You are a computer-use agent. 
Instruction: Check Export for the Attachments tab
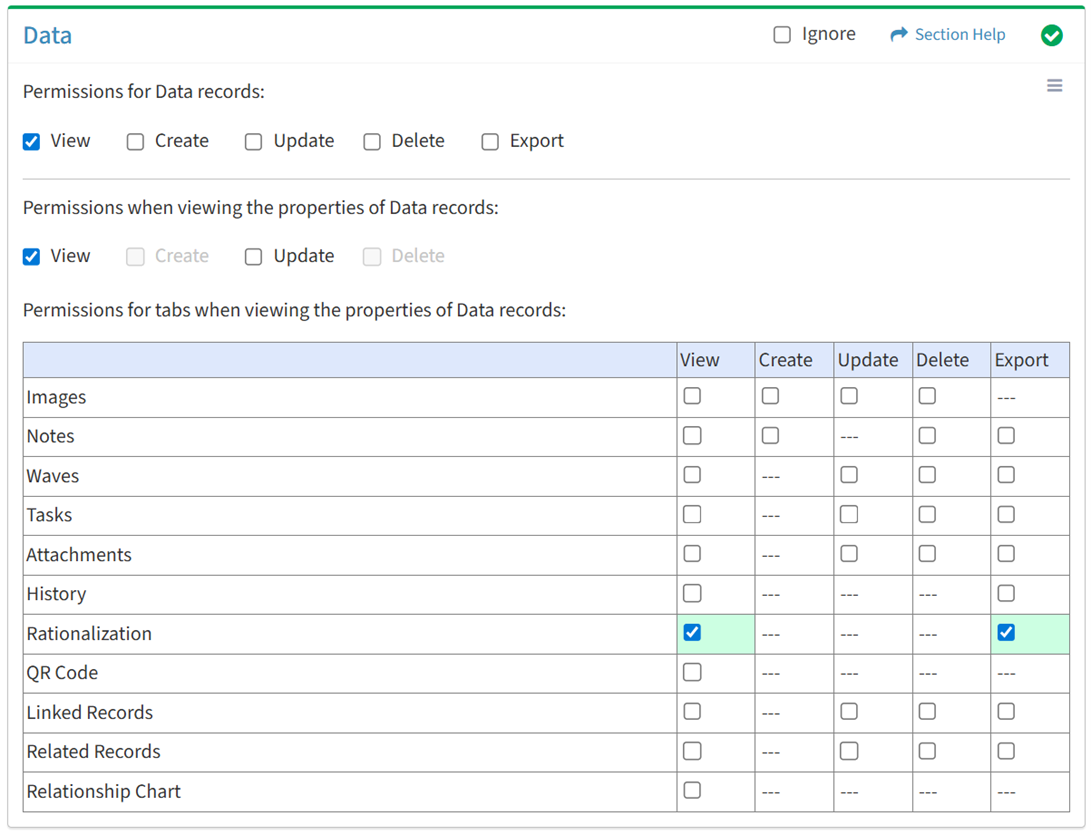coord(1006,554)
